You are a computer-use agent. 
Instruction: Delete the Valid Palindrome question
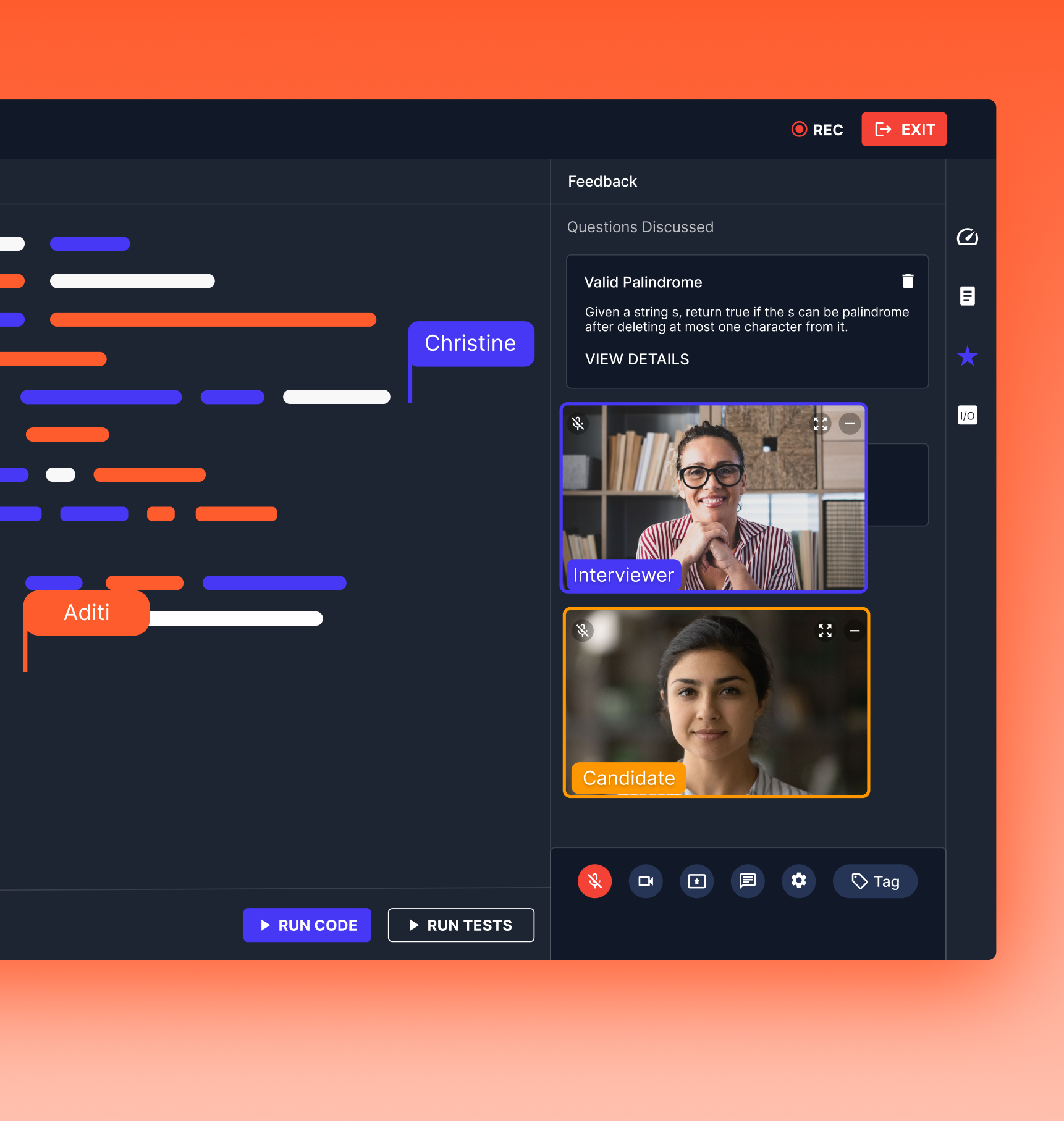(x=907, y=282)
